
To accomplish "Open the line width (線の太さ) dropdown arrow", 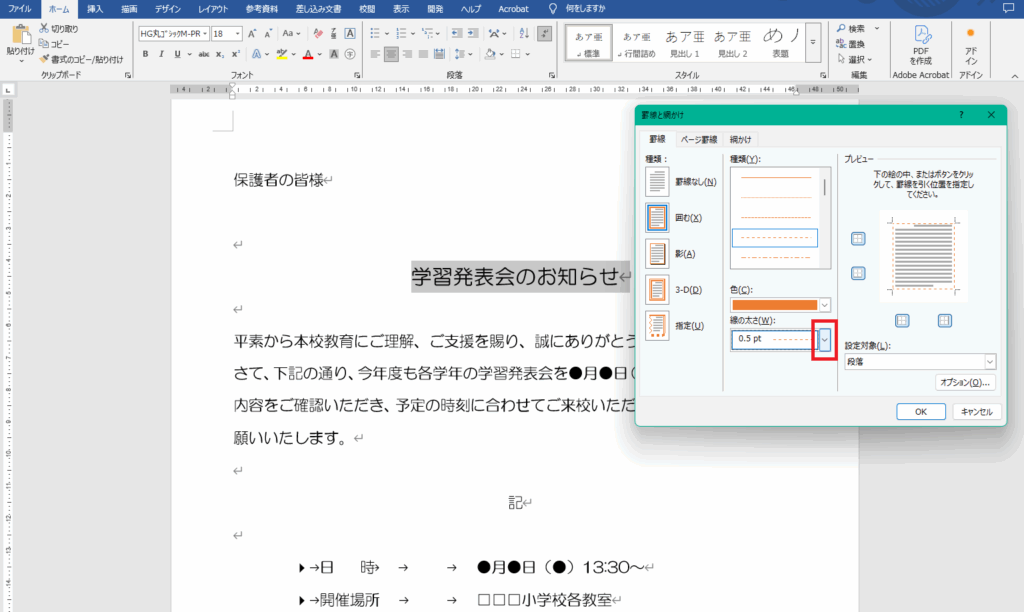I will coord(825,339).
